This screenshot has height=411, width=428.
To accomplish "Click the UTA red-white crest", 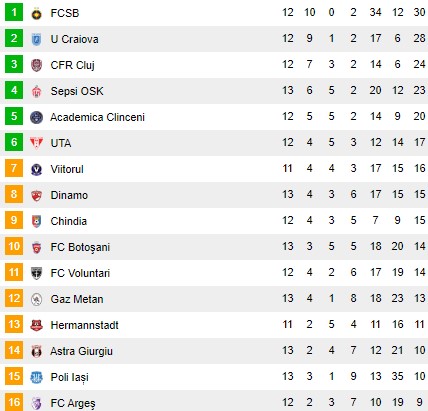I will pyautogui.click(x=36, y=143).
